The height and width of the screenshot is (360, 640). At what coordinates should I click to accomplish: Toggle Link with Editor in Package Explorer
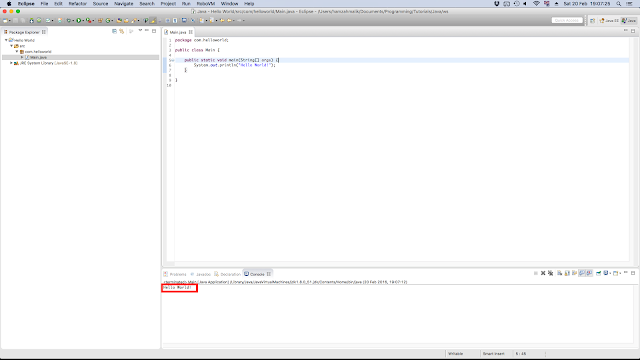[122, 31]
